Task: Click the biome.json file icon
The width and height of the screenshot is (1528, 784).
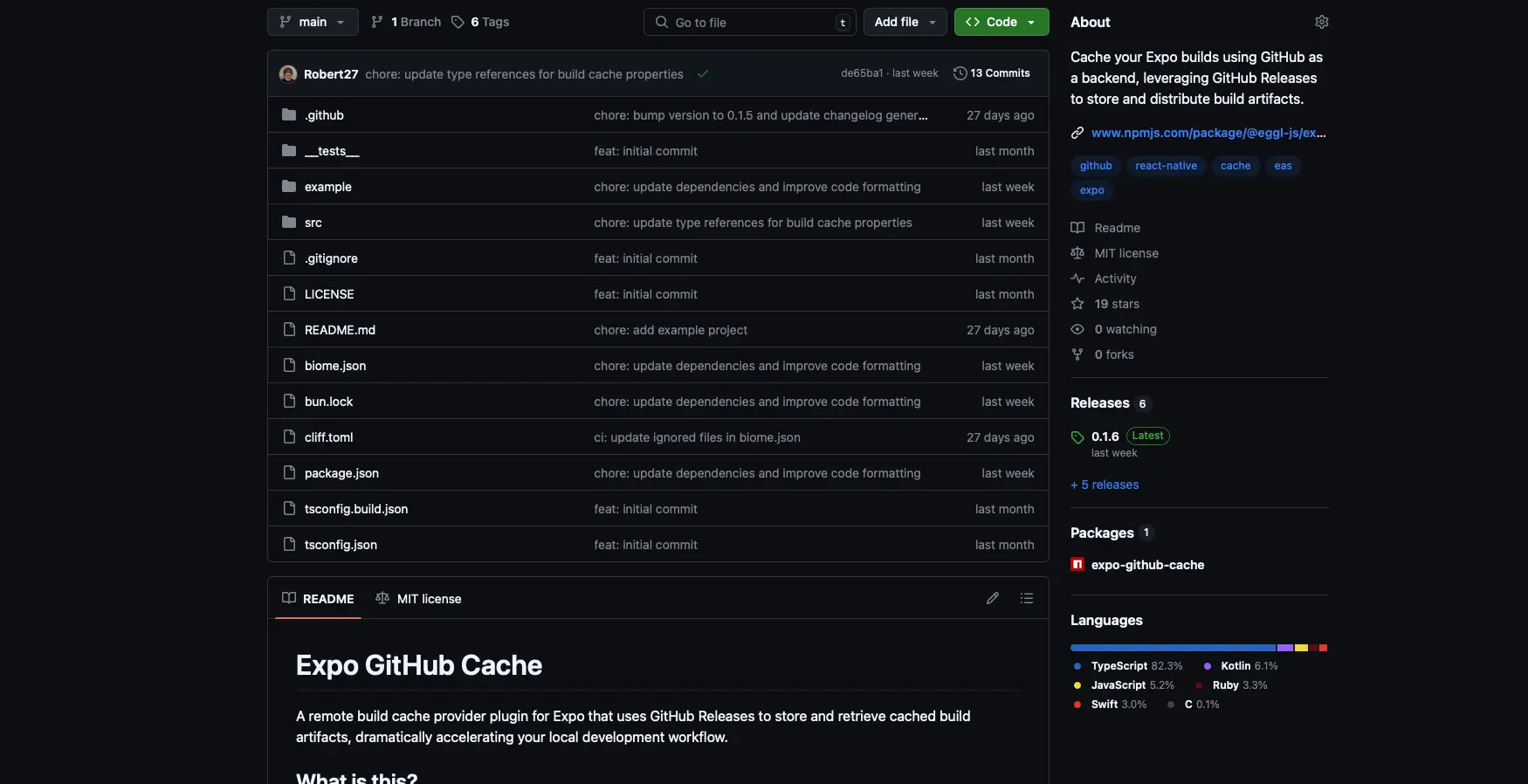Action: pos(289,365)
